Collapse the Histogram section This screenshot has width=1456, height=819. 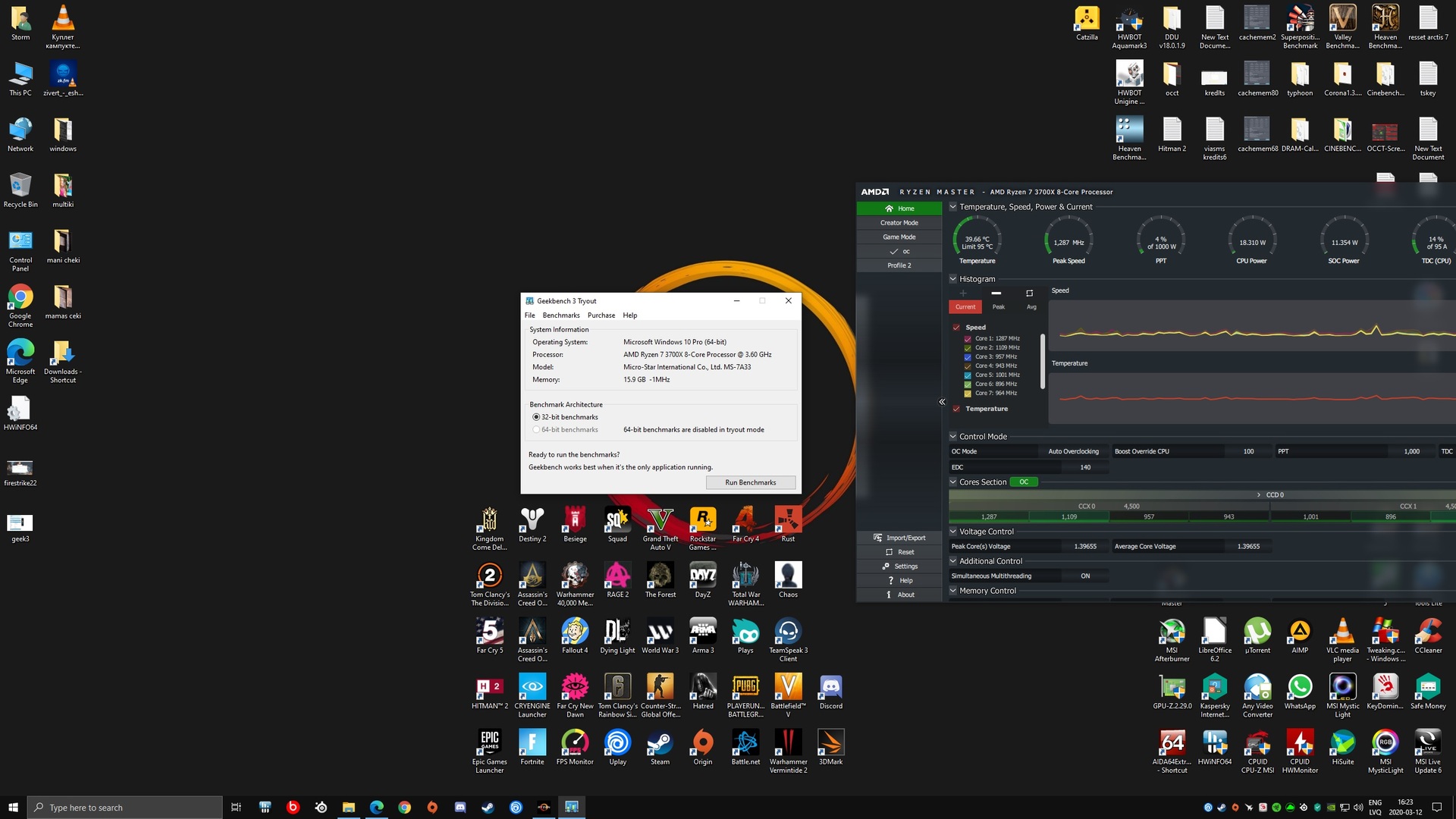(x=953, y=279)
